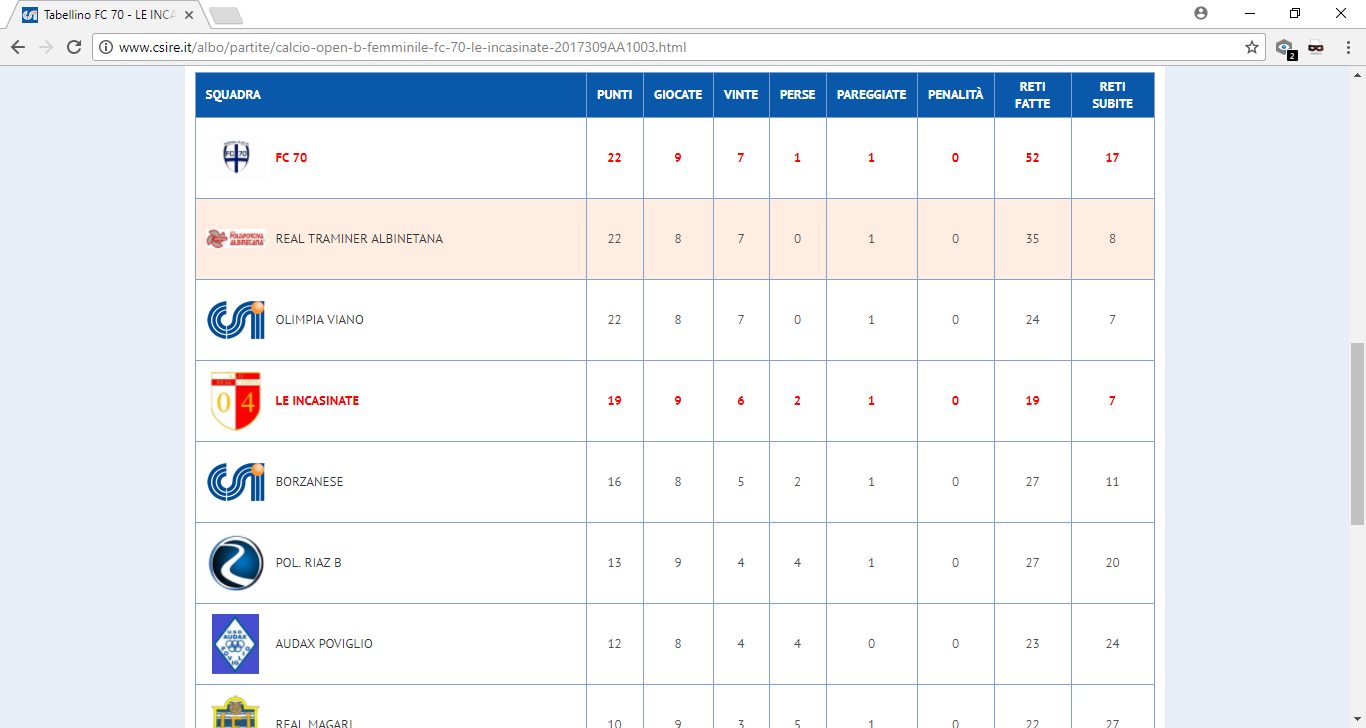
Task: Click the VINTE column header
Action: [x=741, y=95]
